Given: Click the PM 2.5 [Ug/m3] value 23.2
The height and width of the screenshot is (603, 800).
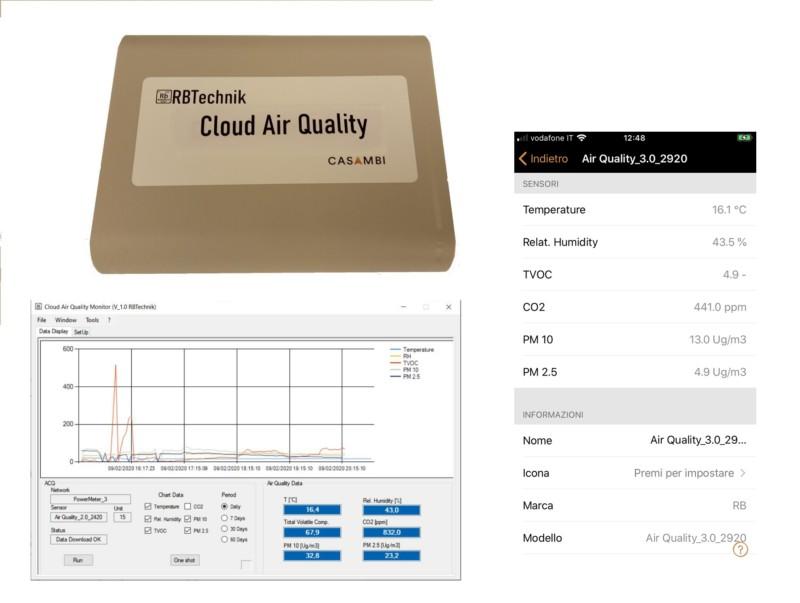Looking at the screenshot, I should tap(391, 556).
